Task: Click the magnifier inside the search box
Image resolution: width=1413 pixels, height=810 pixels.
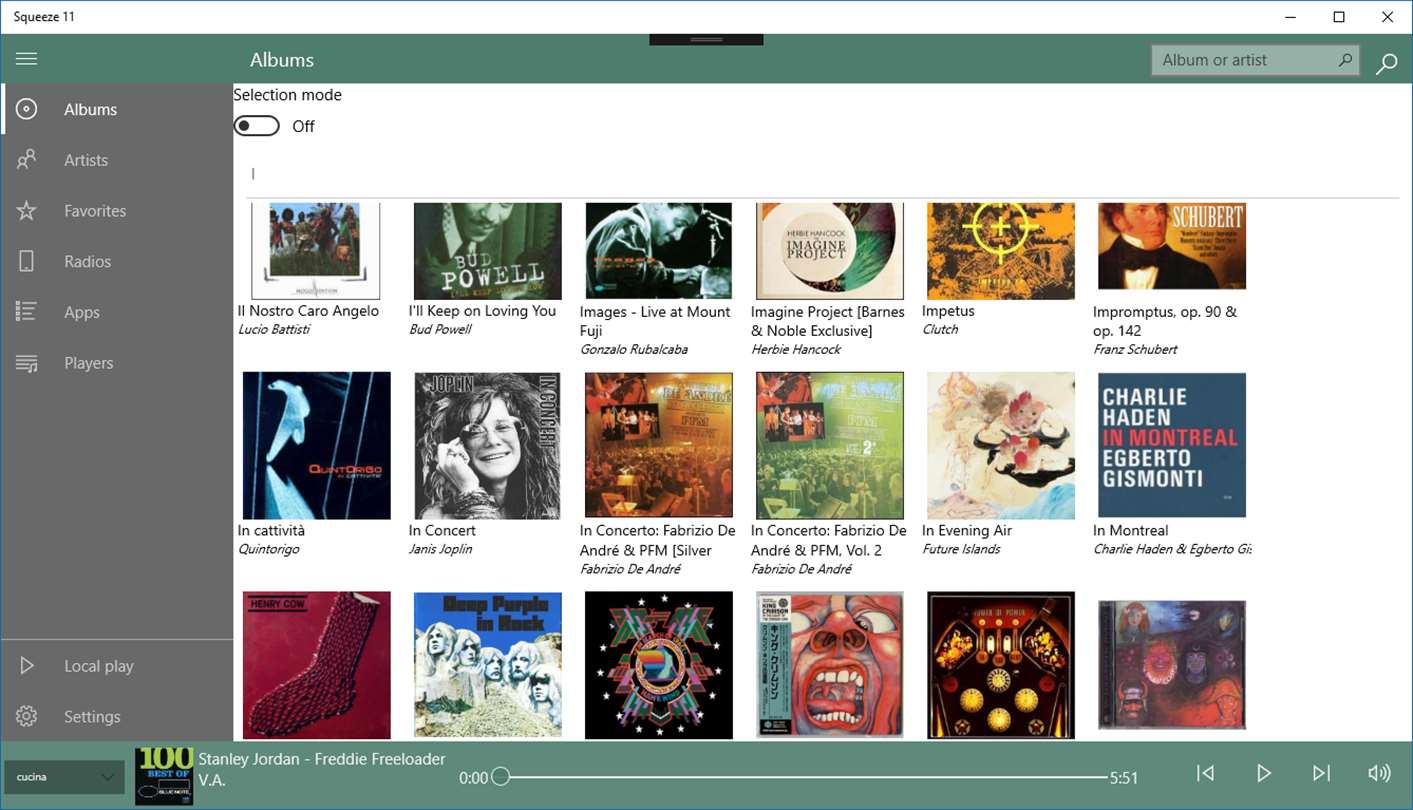Action: [1345, 60]
